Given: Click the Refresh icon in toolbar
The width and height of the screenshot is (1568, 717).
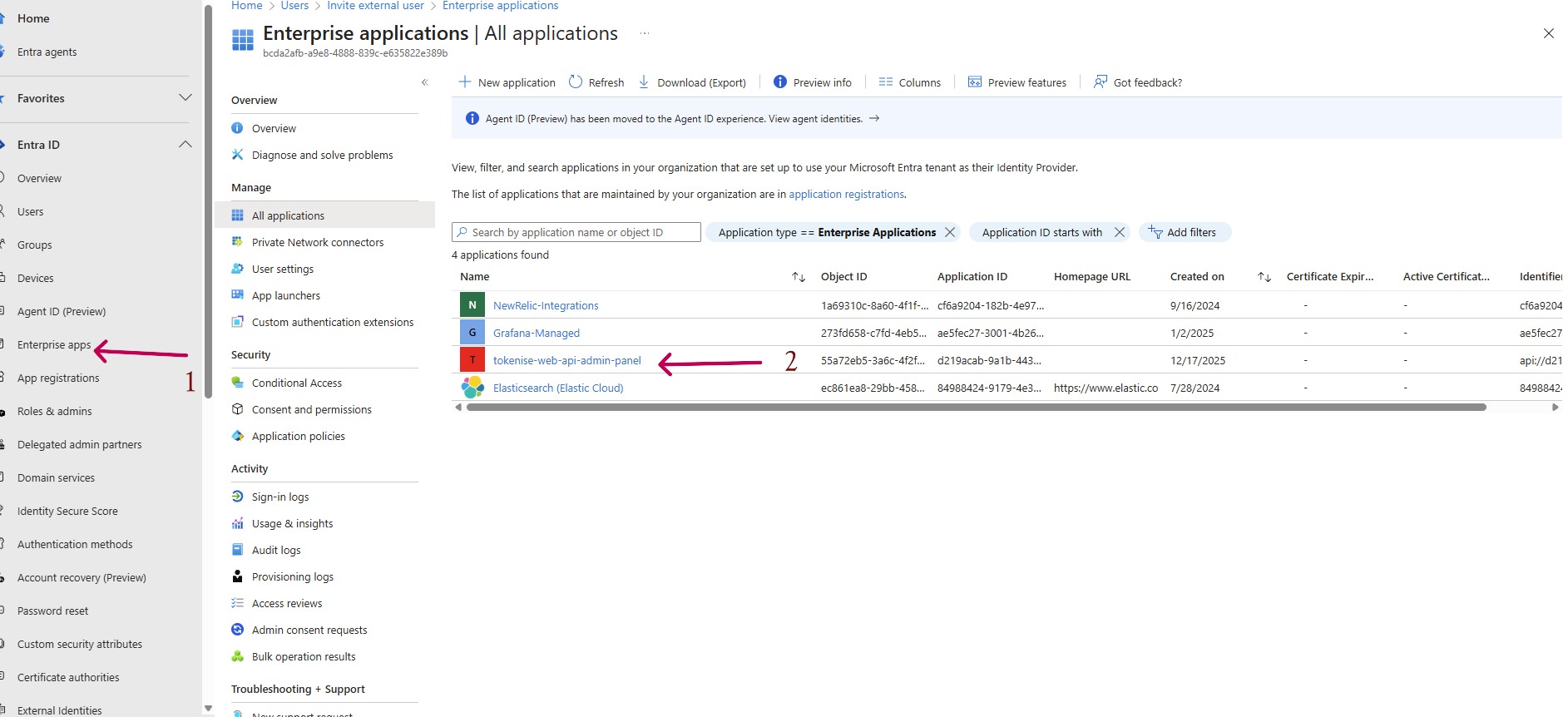Looking at the screenshot, I should 576,82.
